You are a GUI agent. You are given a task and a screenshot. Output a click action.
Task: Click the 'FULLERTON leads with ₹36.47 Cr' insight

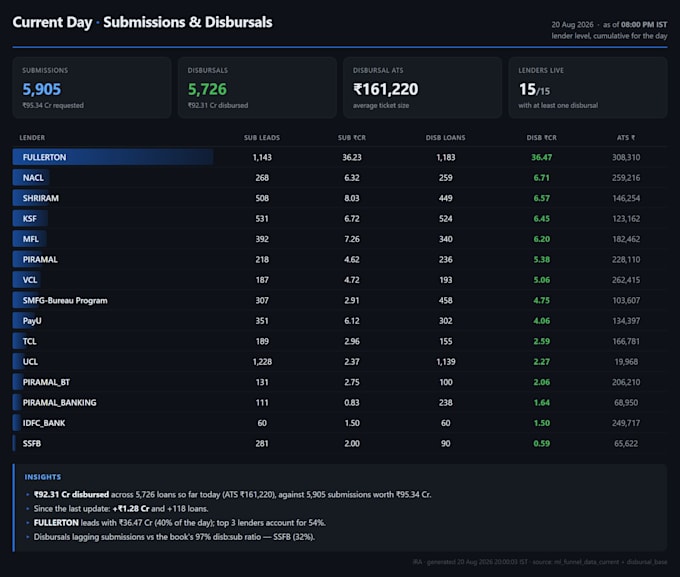click(180, 523)
